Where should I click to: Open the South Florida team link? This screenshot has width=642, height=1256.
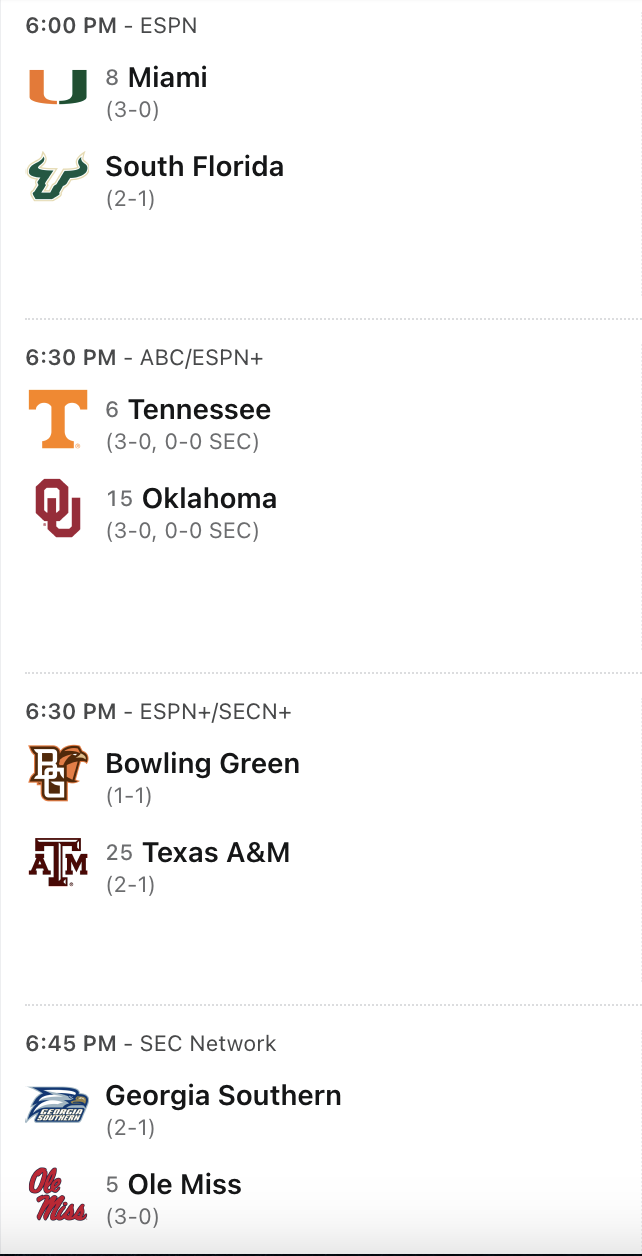point(194,166)
